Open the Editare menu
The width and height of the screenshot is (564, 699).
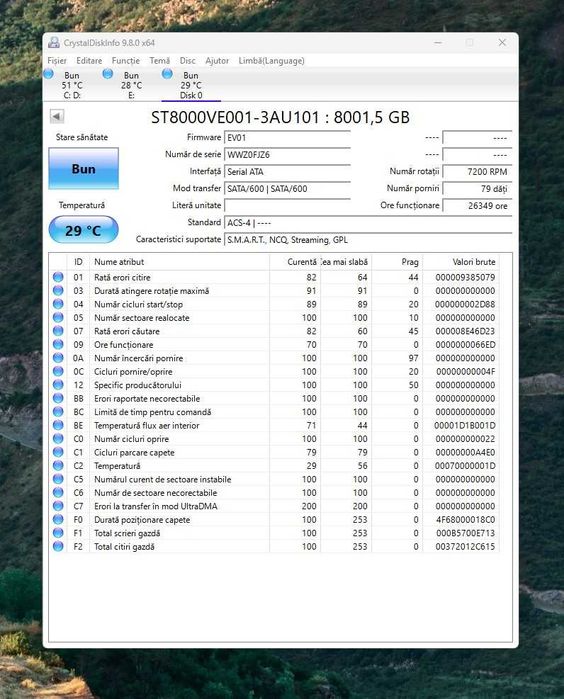(89, 61)
